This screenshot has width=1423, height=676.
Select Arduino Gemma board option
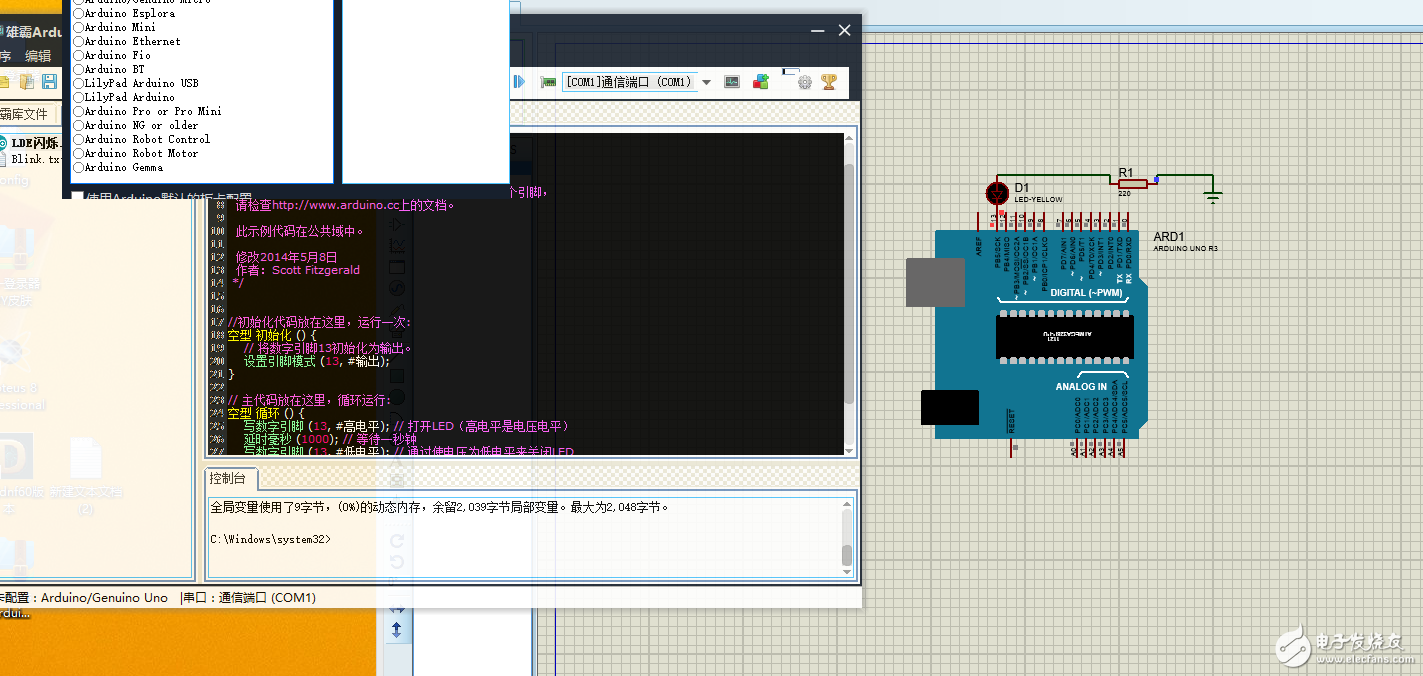(x=118, y=168)
